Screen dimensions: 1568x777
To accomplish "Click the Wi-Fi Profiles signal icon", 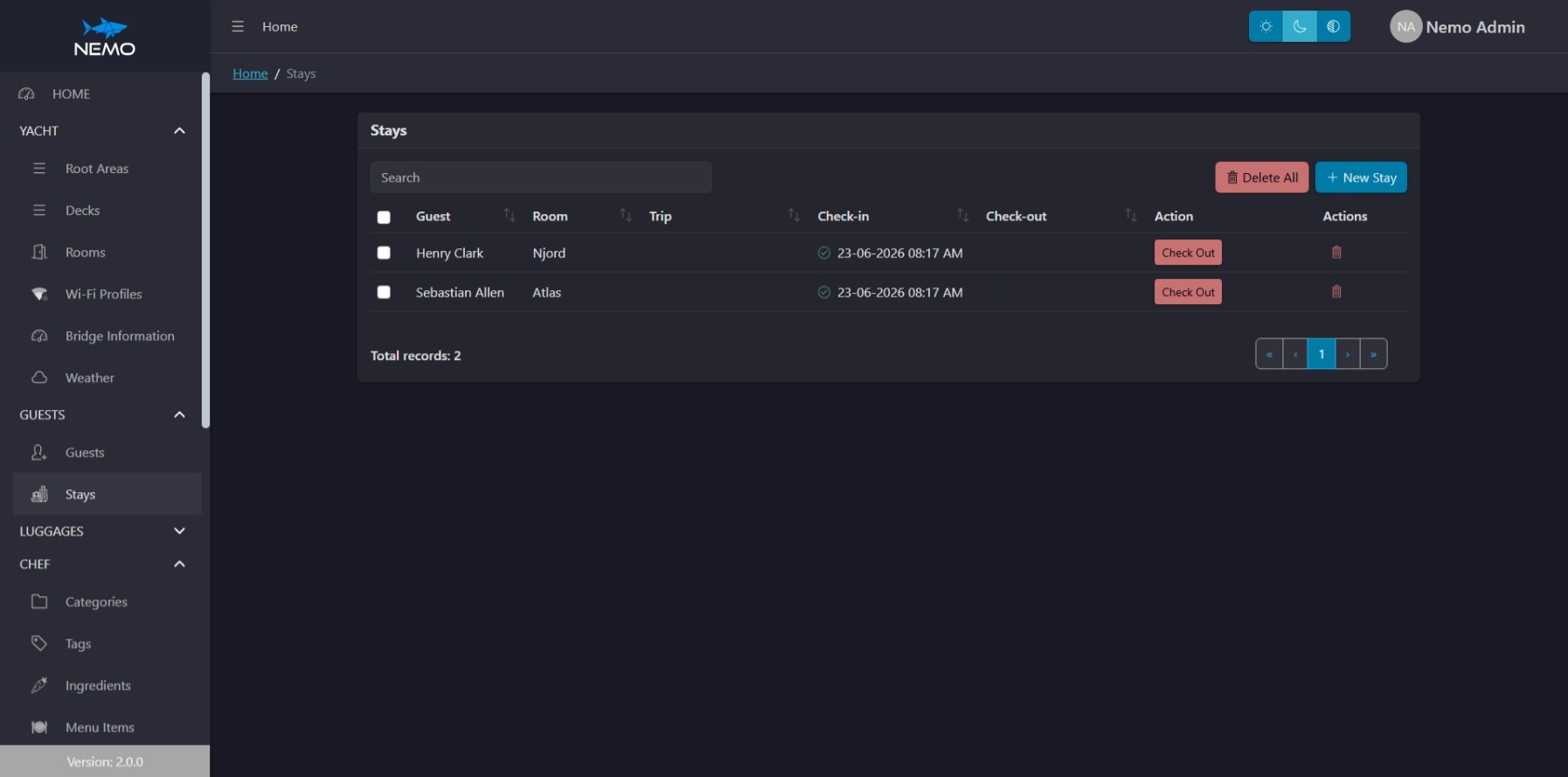I will [39, 294].
